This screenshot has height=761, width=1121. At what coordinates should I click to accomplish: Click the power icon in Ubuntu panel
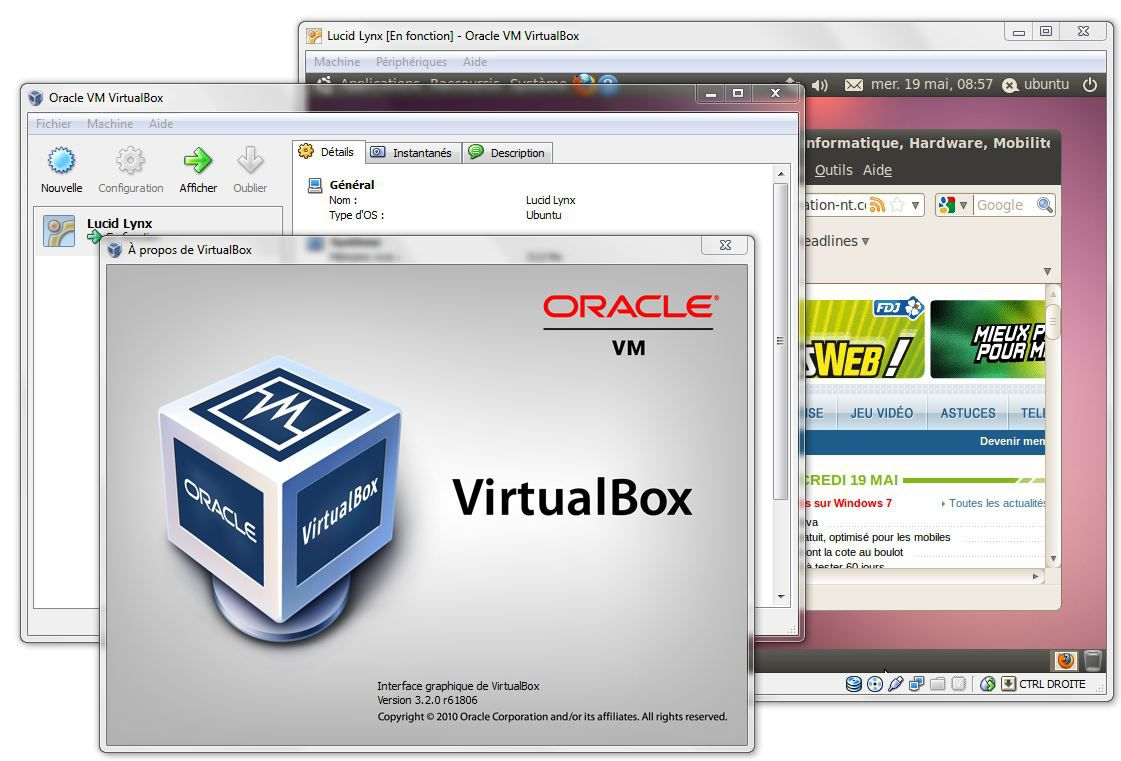1090,84
